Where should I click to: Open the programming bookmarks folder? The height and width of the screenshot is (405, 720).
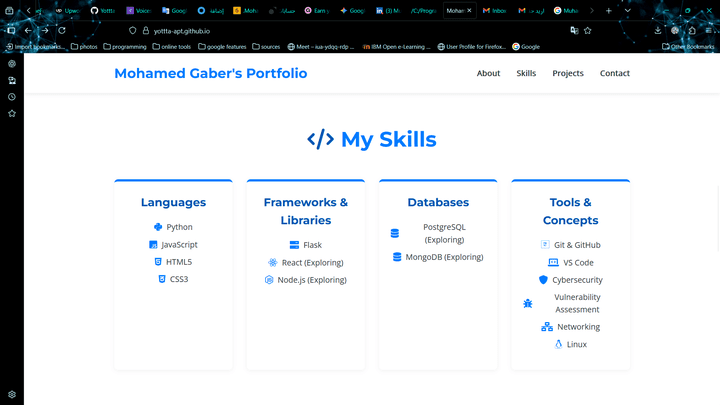coord(124,46)
